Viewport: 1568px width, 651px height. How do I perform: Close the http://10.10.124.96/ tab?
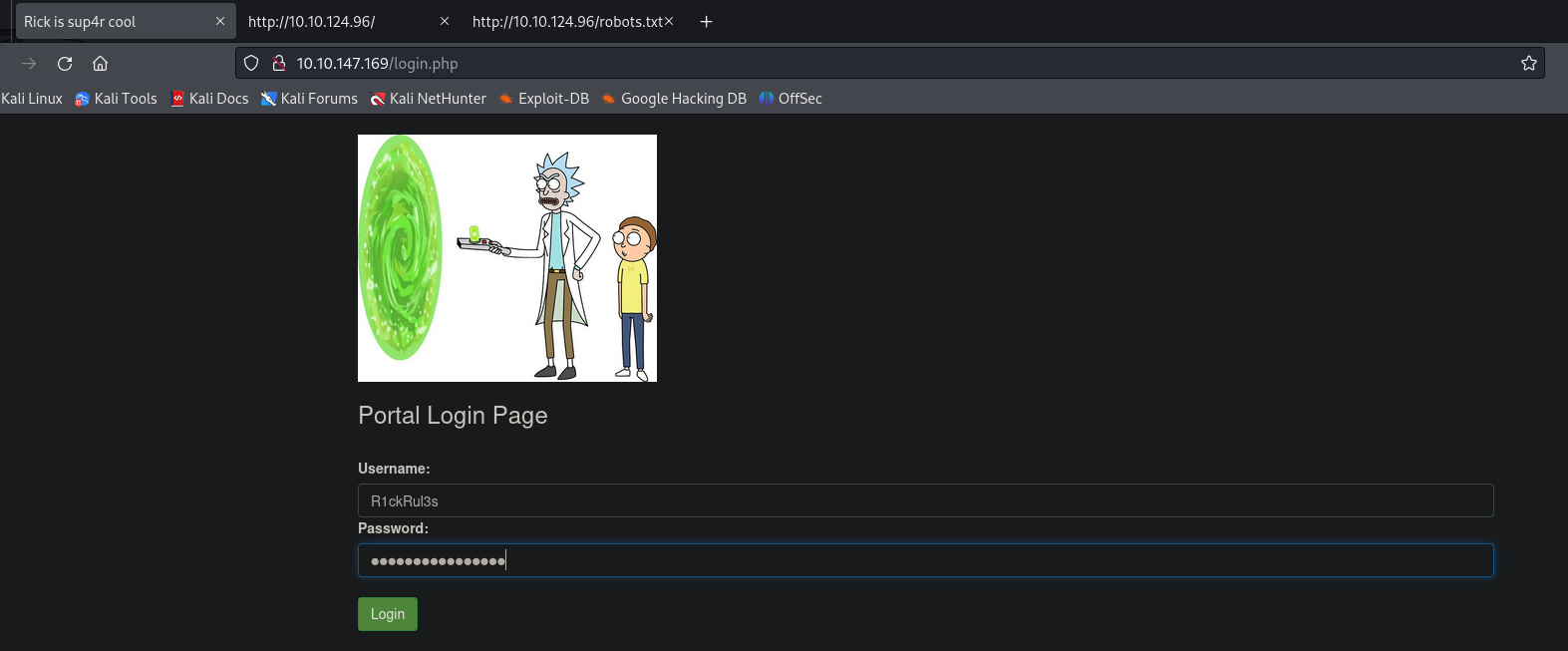445,21
